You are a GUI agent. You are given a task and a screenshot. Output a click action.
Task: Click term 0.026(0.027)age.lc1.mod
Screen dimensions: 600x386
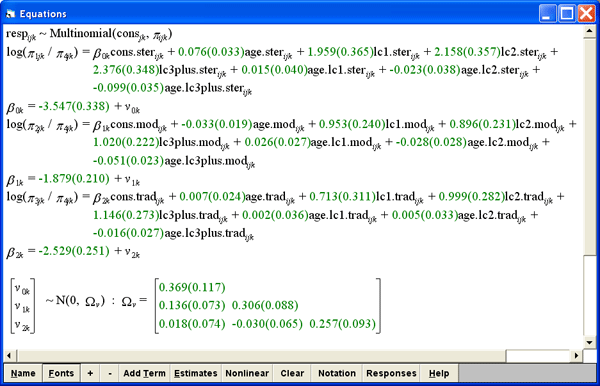313,143
